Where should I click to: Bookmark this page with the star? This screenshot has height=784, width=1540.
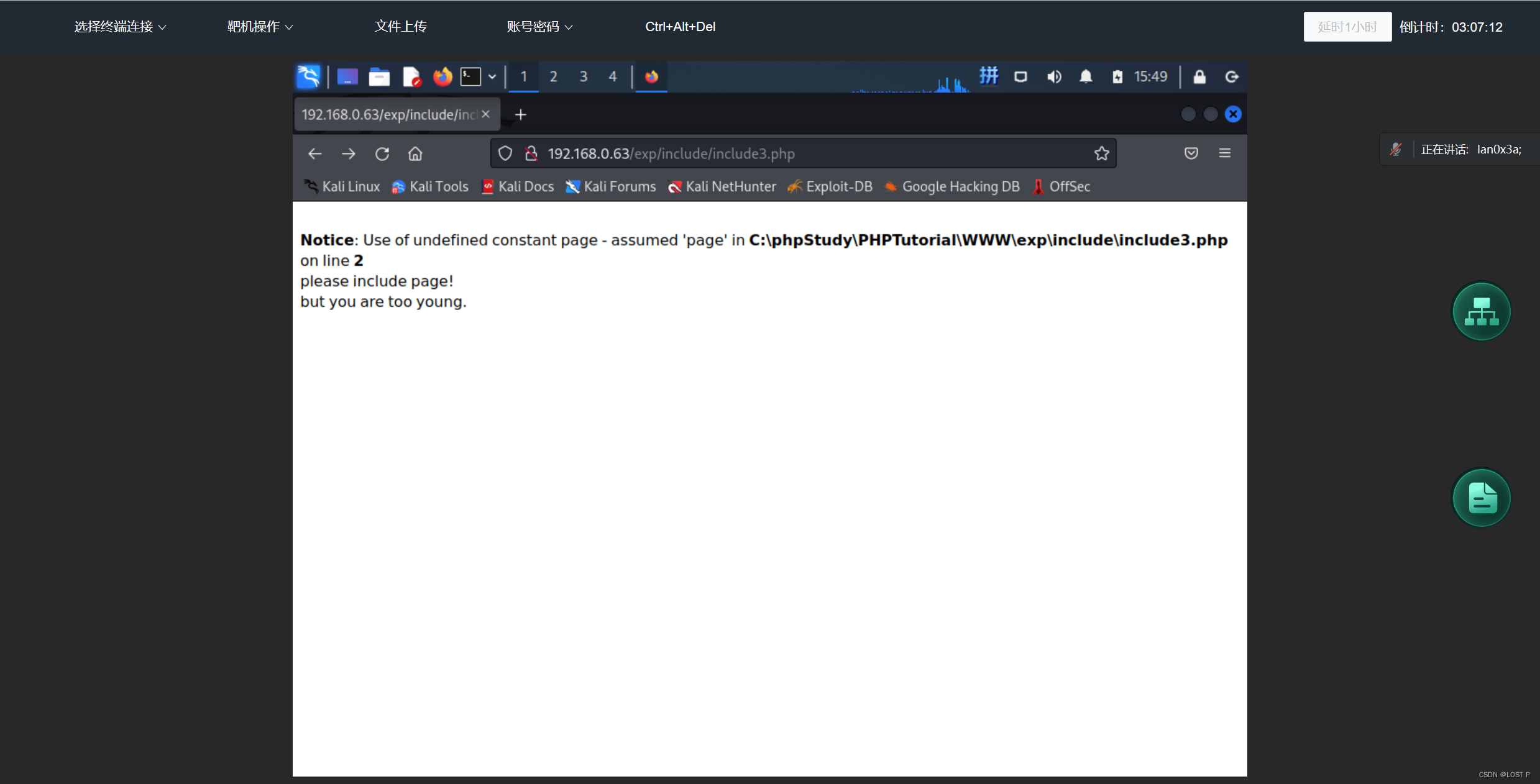click(x=1102, y=153)
